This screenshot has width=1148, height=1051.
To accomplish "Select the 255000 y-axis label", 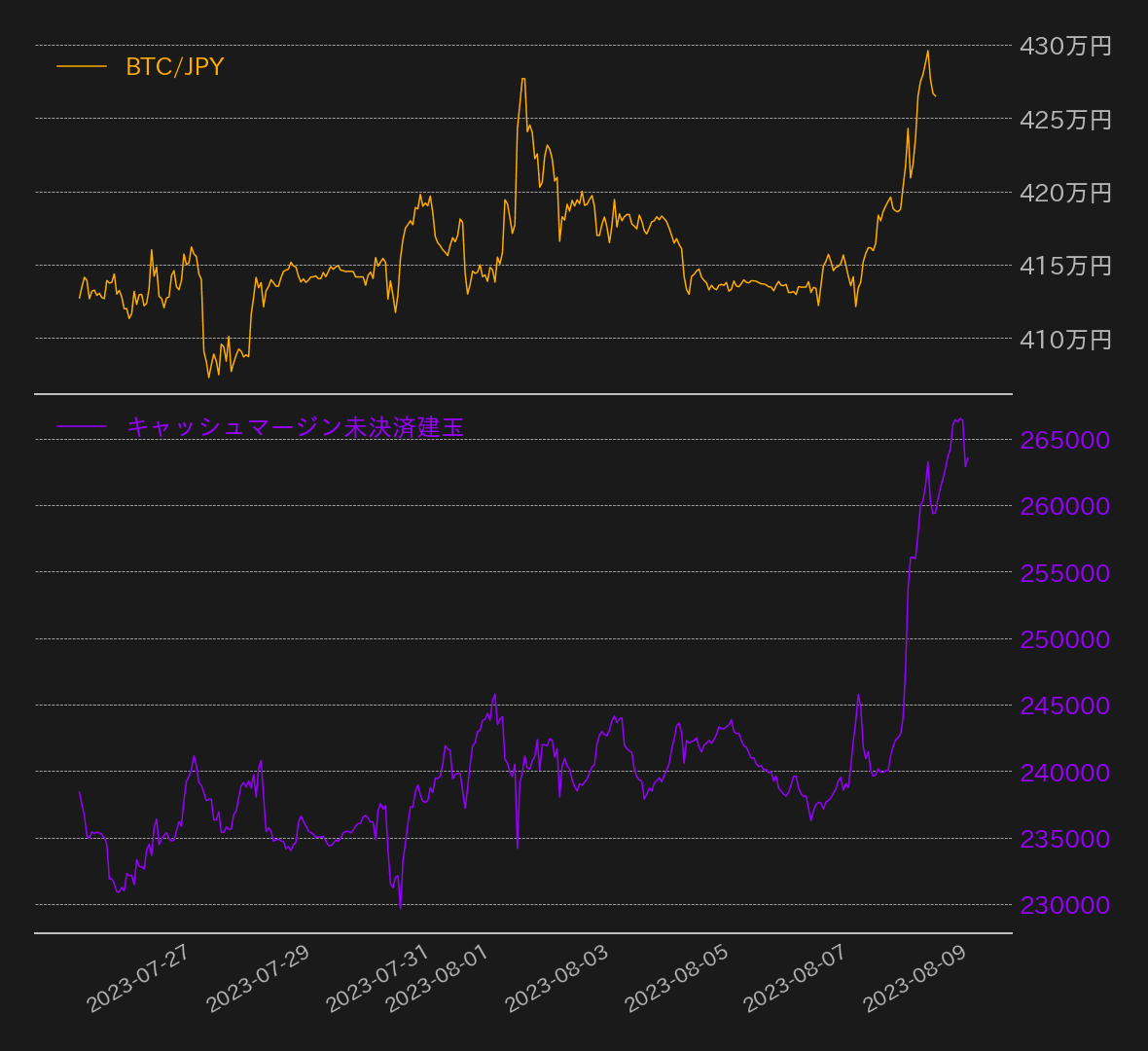I will 1064,573.
